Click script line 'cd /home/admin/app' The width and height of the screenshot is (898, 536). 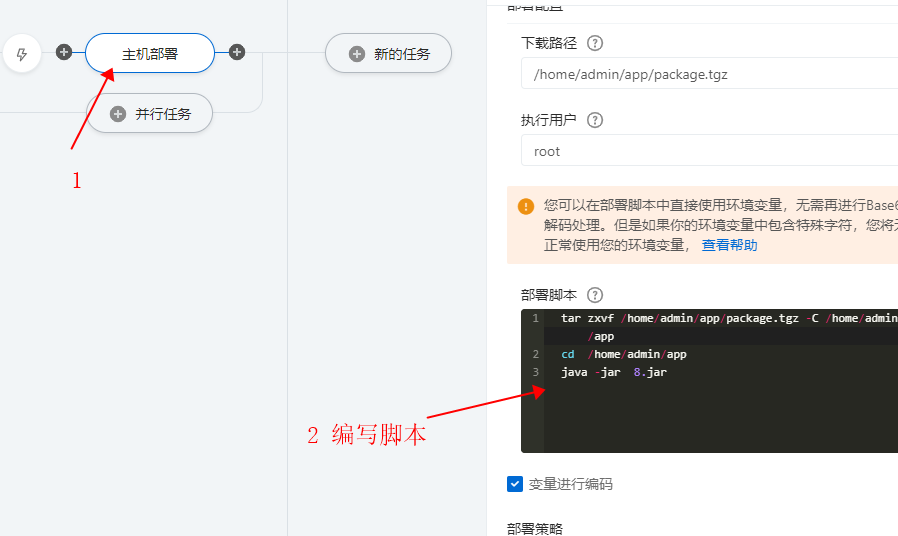[x=624, y=354]
